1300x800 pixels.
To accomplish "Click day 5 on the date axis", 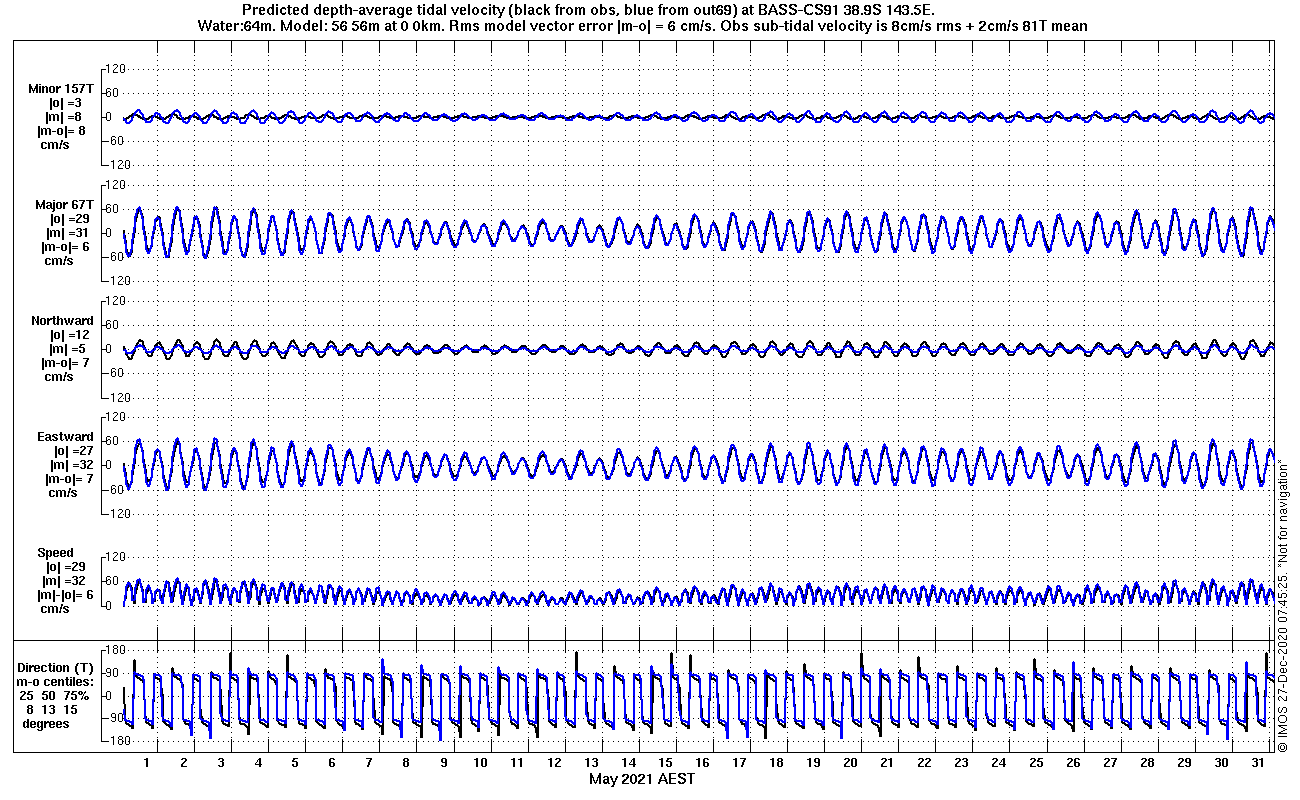I will [295, 763].
